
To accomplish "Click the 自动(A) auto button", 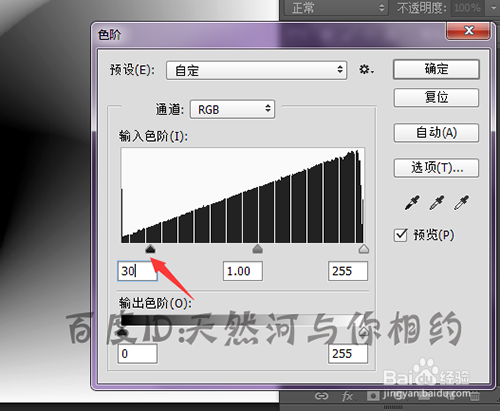I will point(436,133).
